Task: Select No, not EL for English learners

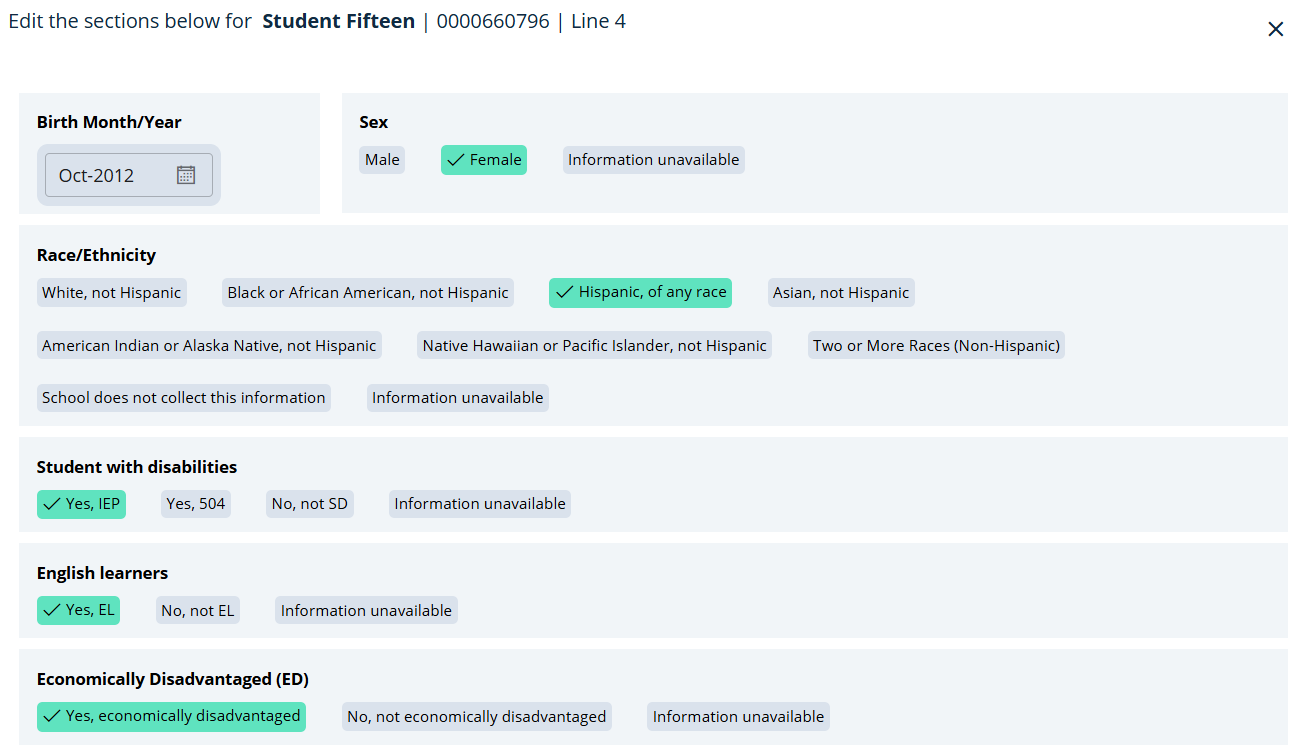Action: click(x=198, y=611)
